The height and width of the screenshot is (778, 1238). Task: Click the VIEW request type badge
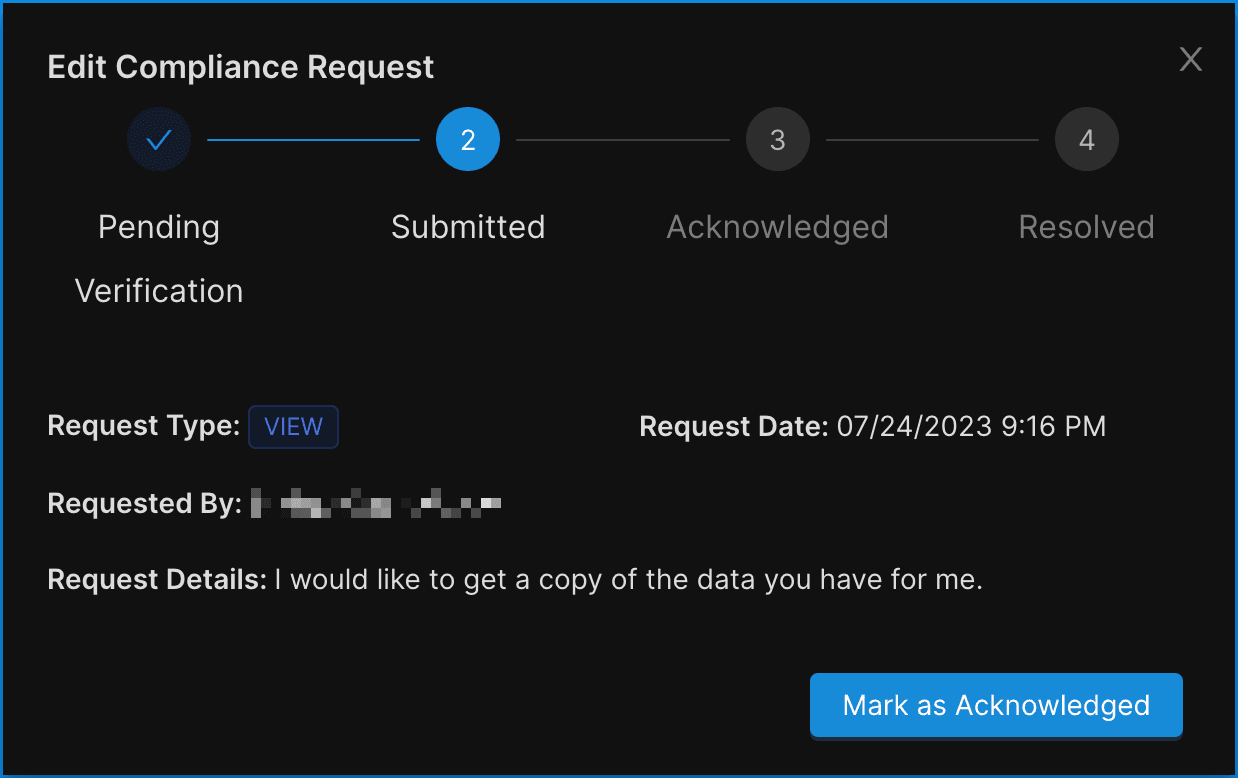[293, 427]
